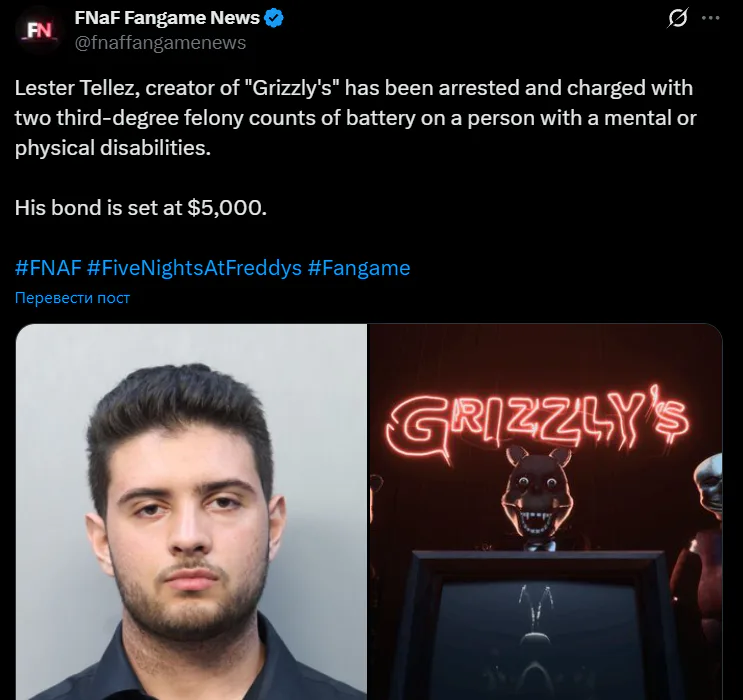This screenshot has height=700, width=743.
Task: Visit the @fnaffangamenews handle
Action: [x=160, y=43]
